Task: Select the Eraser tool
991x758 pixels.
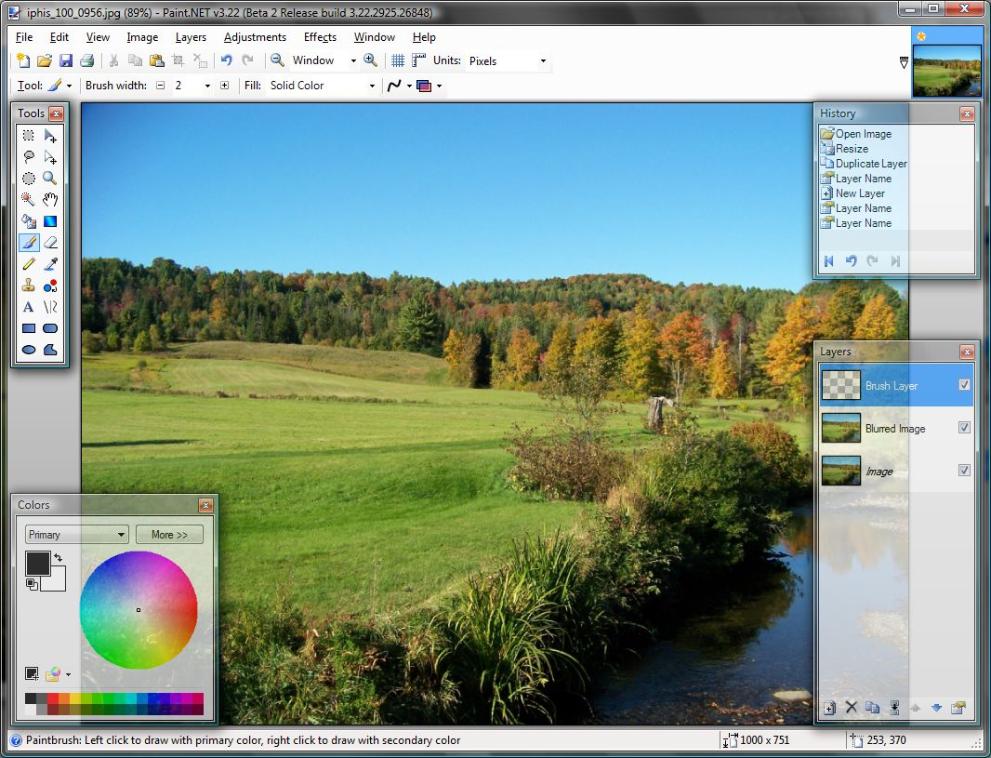Action: pyautogui.click(x=50, y=242)
